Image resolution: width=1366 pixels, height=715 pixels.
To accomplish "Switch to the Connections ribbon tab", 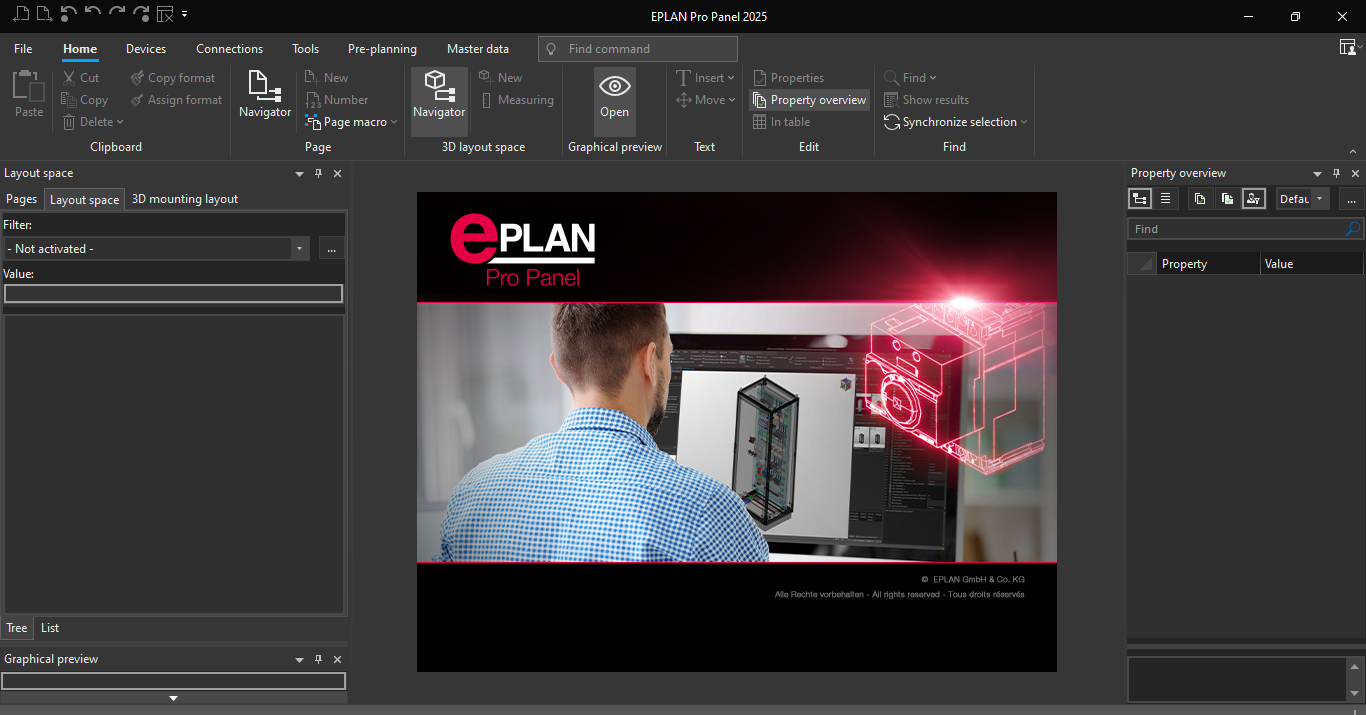I will pyautogui.click(x=229, y=48).
